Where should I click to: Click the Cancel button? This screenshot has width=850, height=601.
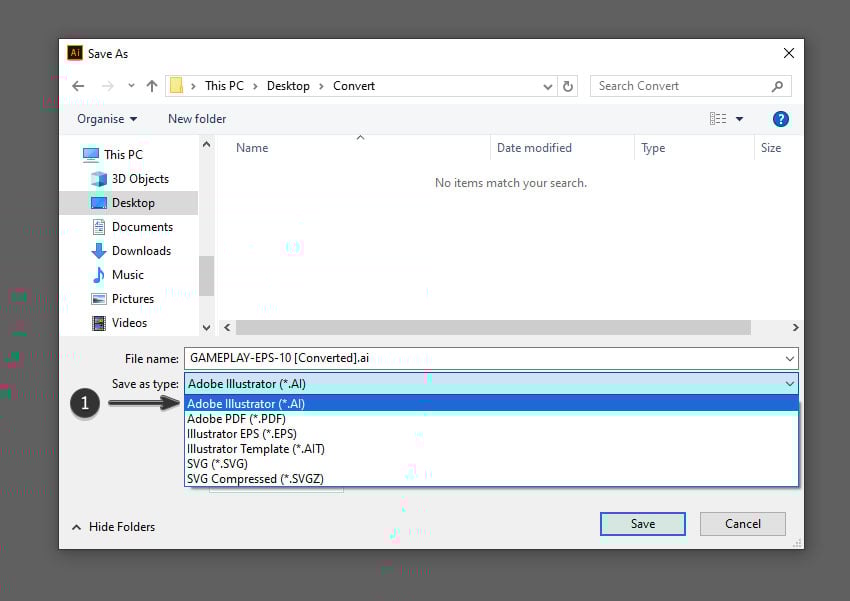coord(742,524)
